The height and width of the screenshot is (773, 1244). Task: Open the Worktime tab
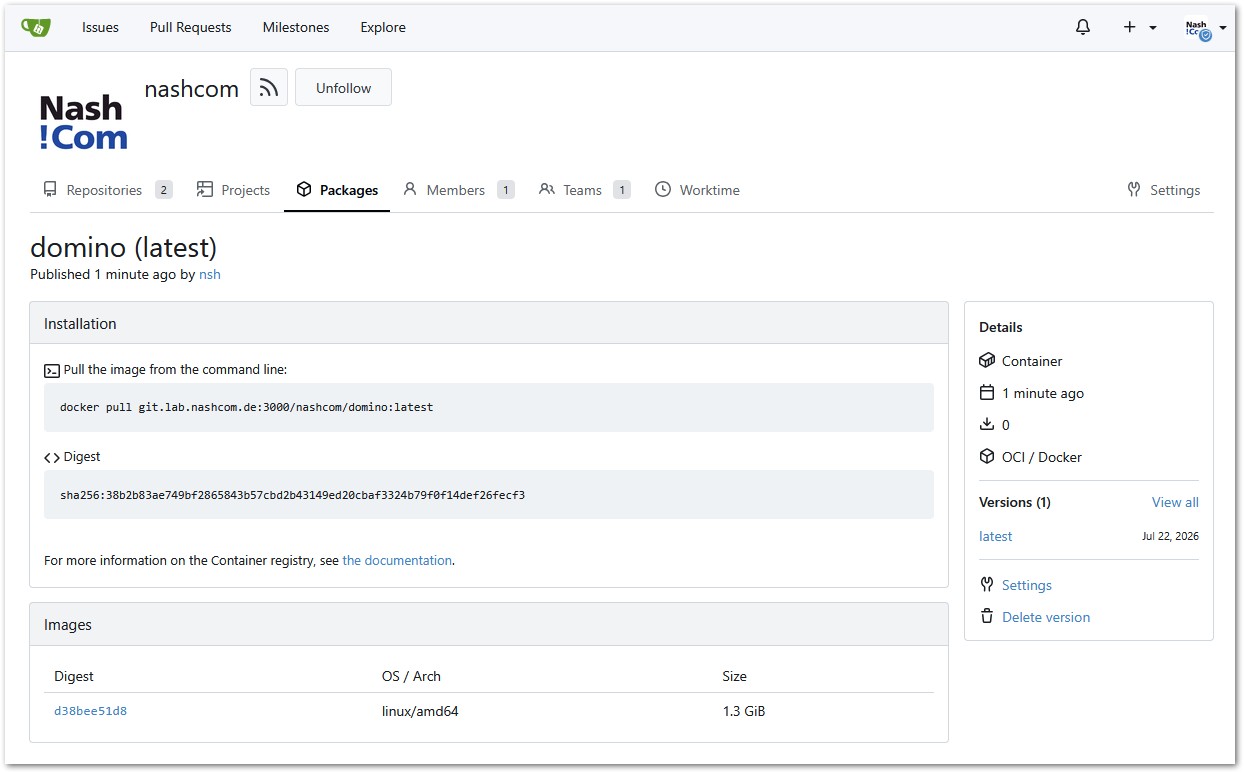[x=697, y=190]
